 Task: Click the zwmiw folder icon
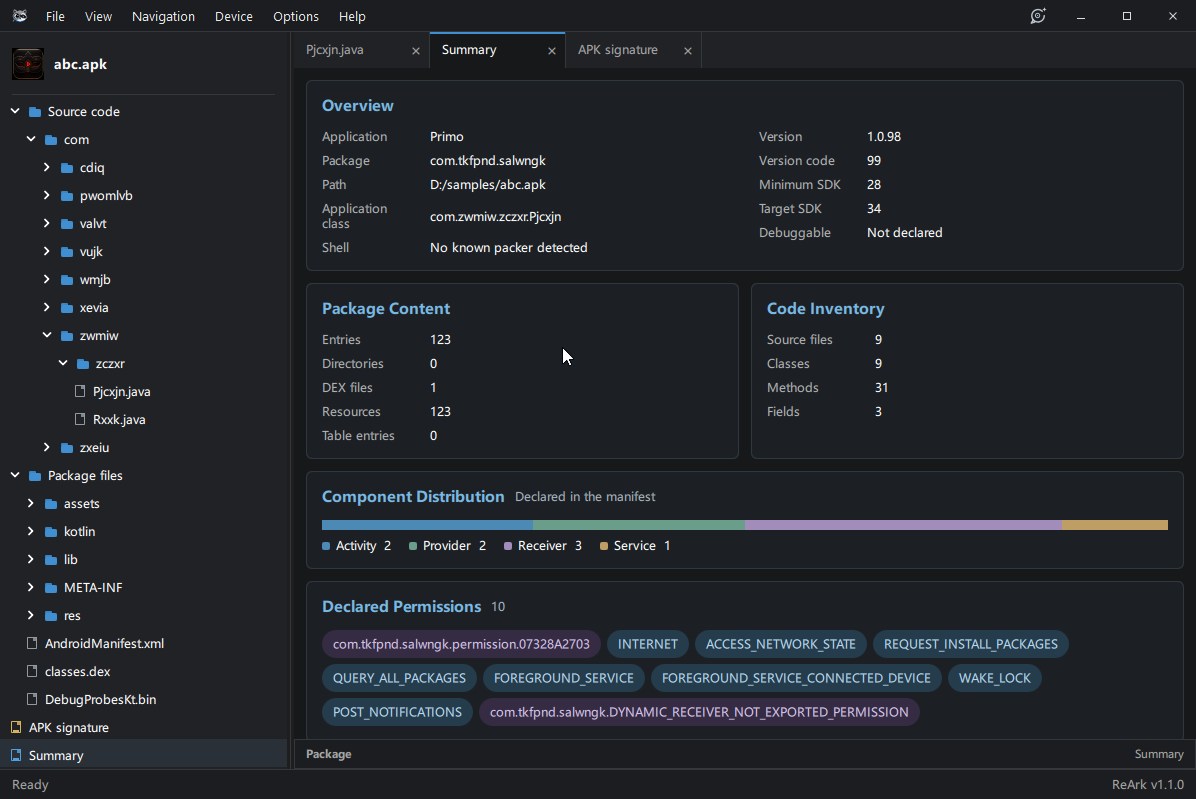[x=67, y=336]
